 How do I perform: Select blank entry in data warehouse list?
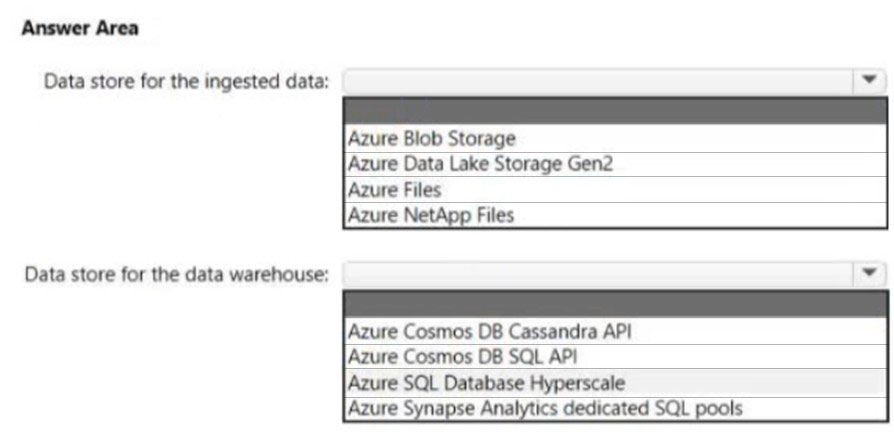click(615, 304)
